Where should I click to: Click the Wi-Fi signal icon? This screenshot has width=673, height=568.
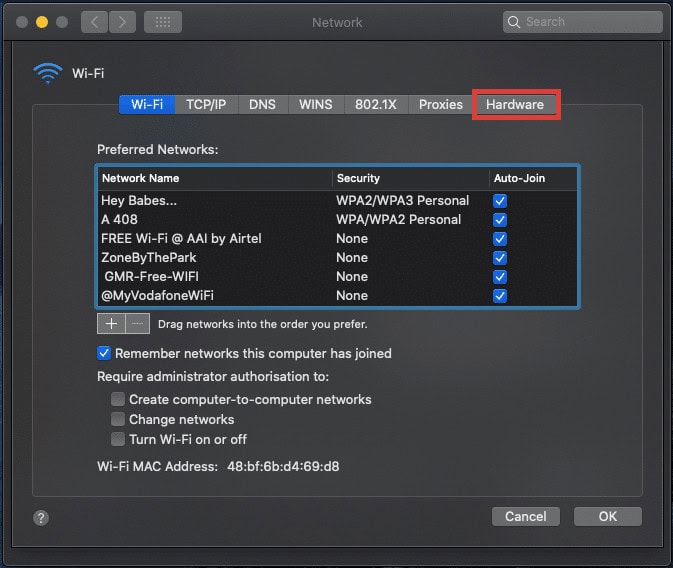[x=47, y=73]
